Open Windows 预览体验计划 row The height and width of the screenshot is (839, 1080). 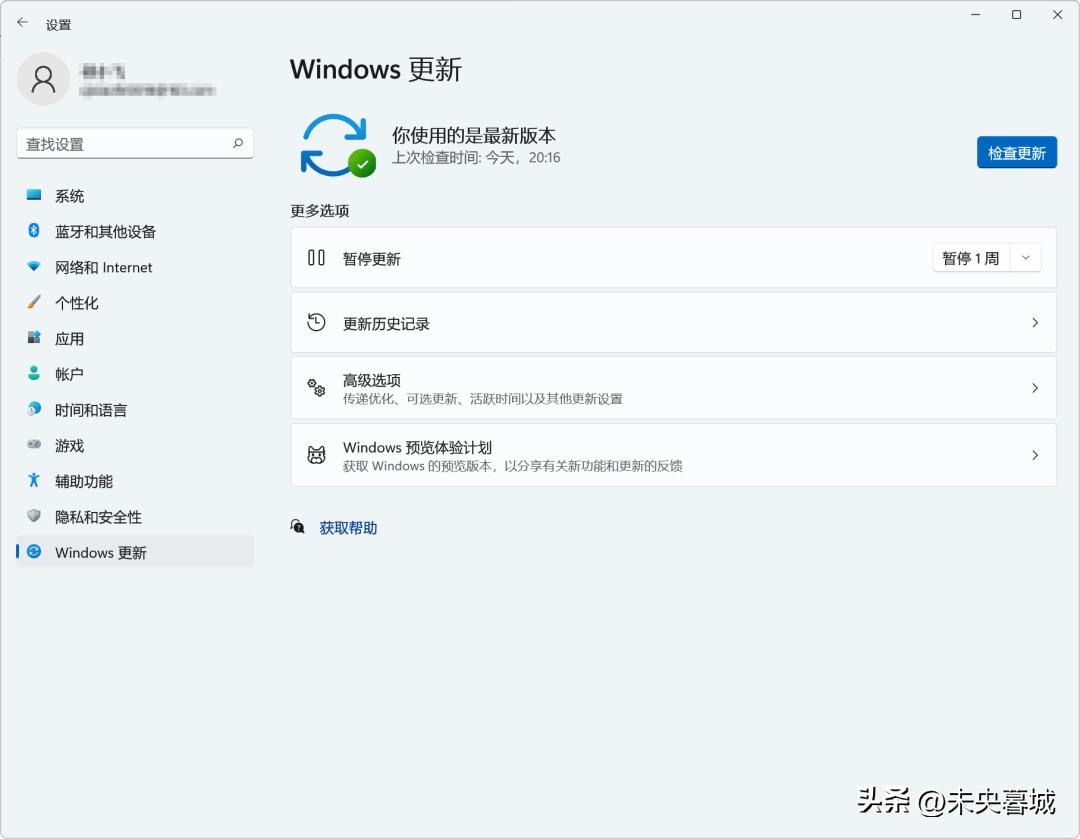[x=674, y=455]
